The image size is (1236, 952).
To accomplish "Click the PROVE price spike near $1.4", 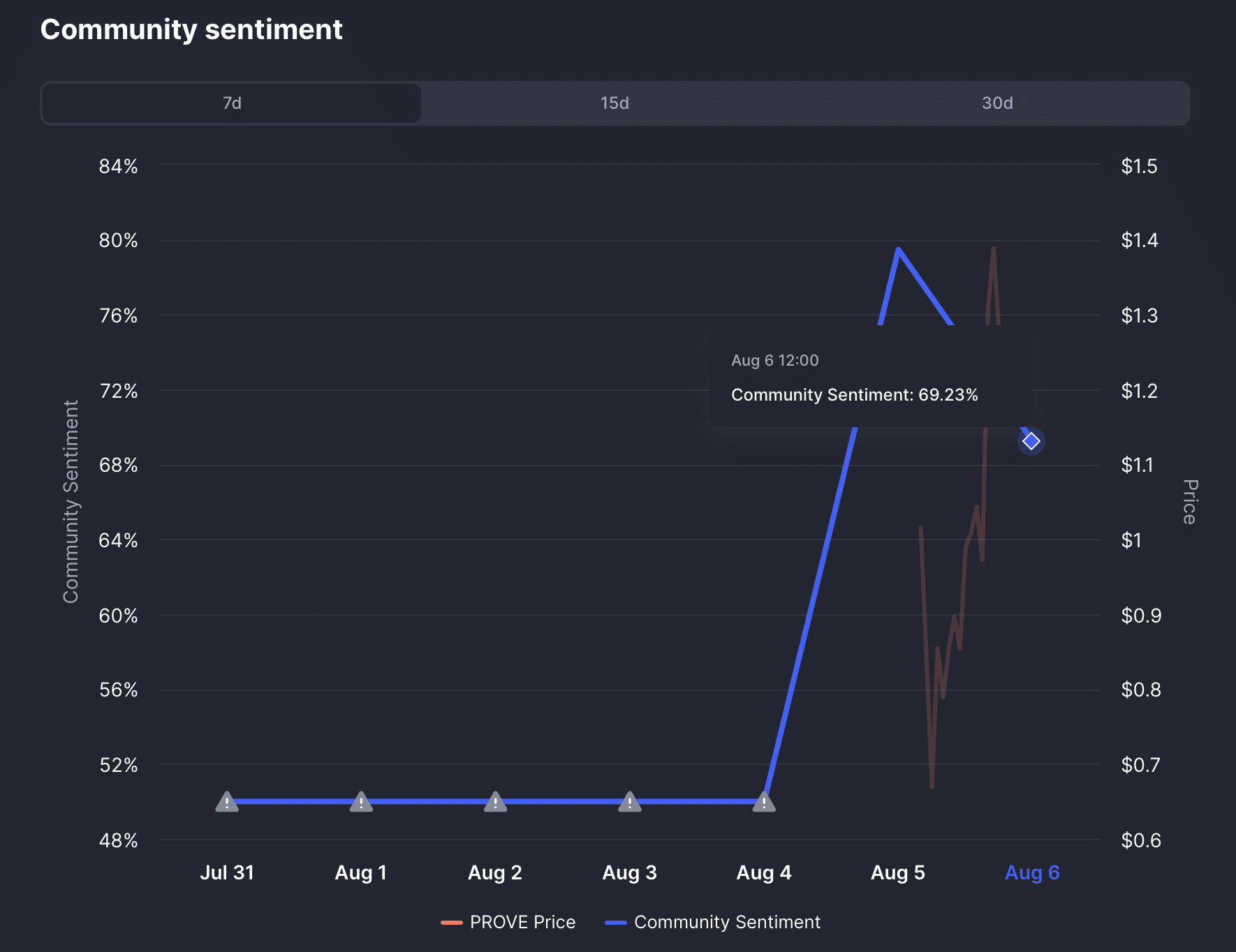I will click(x=993, y=248).
